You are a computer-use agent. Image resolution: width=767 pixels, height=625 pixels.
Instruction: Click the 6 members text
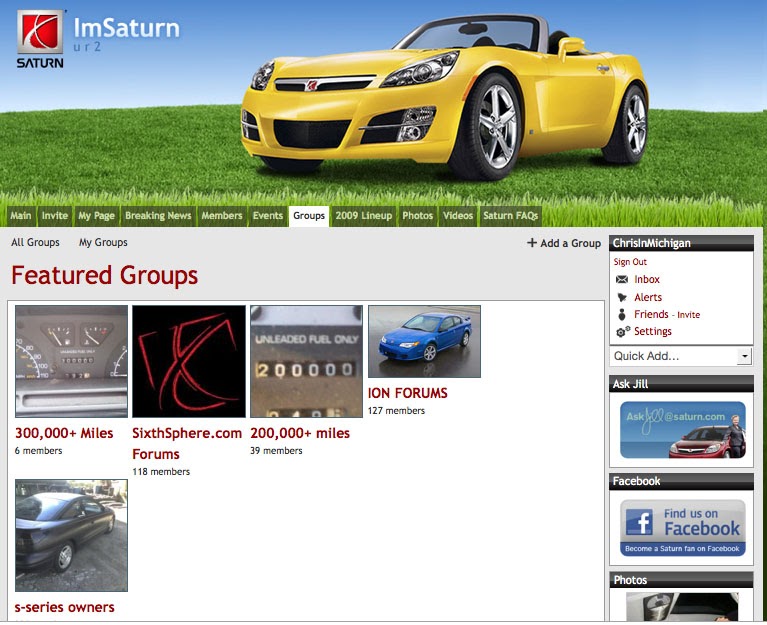[38, 451]
